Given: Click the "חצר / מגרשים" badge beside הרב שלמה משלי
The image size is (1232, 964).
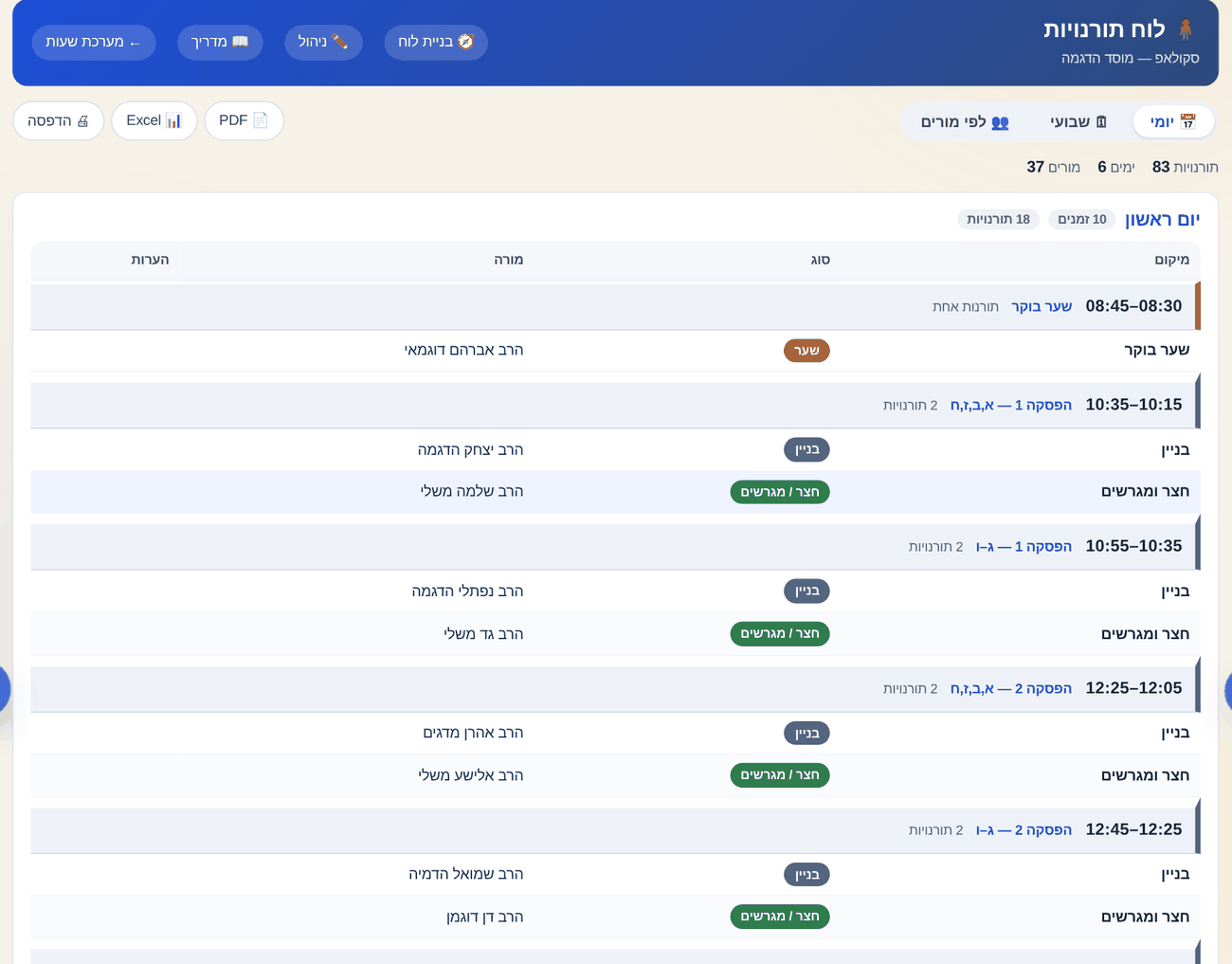Looking at the screenshot, I should 780,492.
